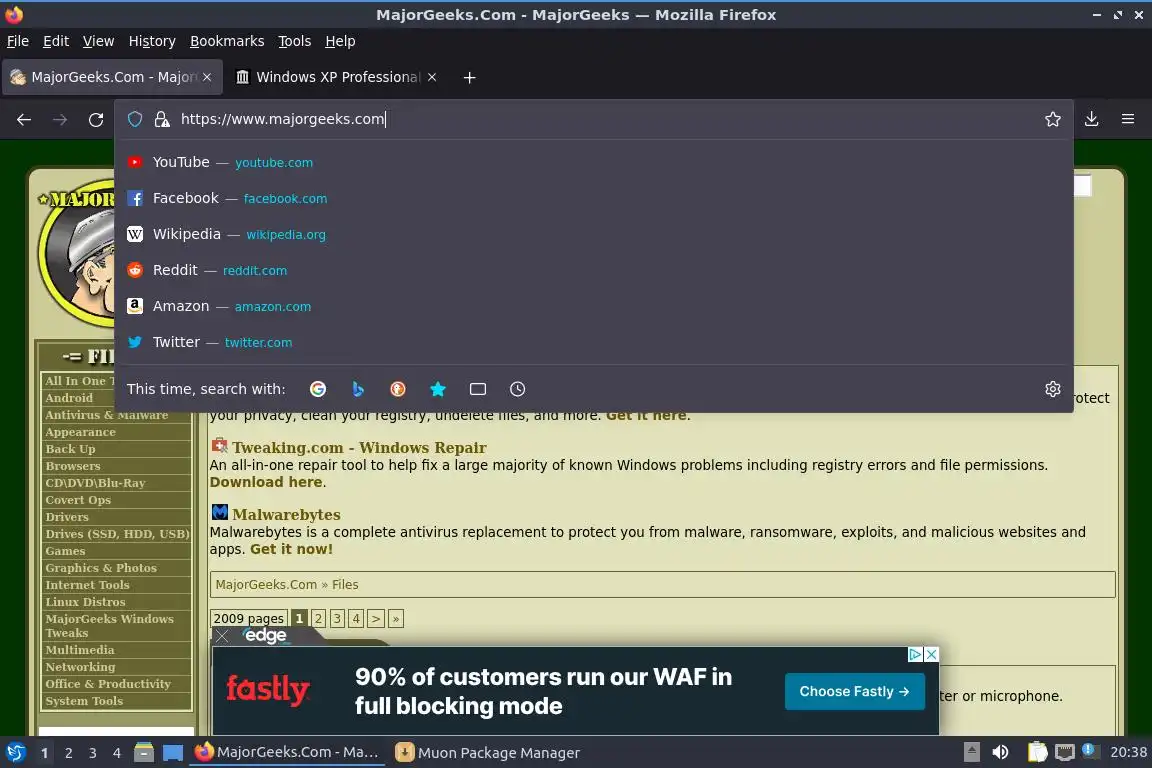
Task: Open the volume speaker tray icon
Action: (1000, 752)
